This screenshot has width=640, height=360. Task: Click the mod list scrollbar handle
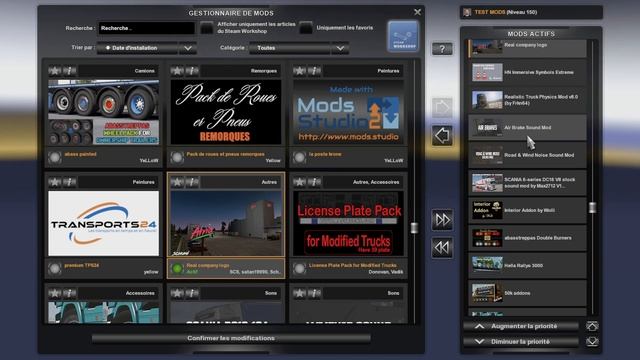[414, 228]
